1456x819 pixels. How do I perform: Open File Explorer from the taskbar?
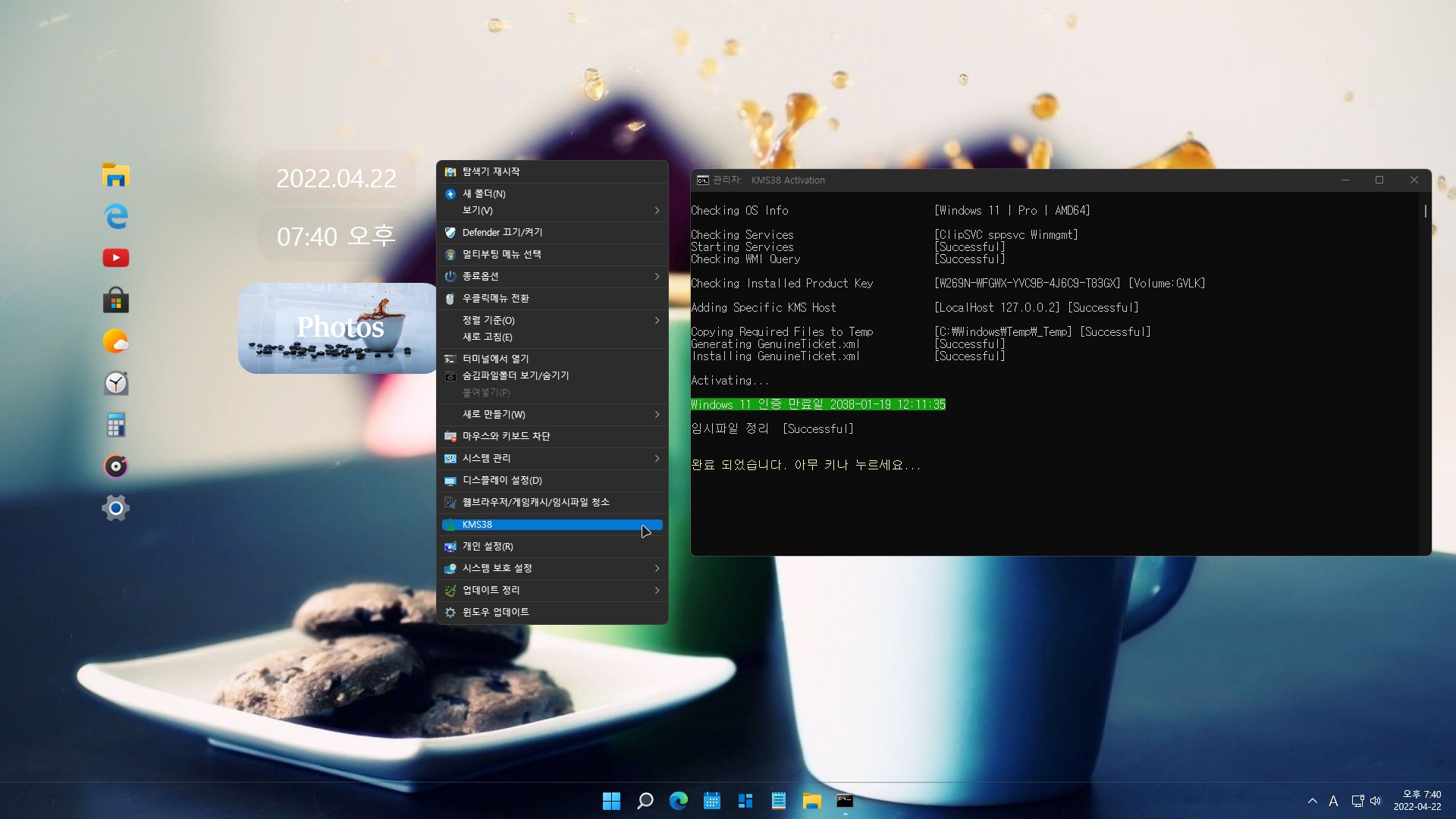[x=812, y=801]
